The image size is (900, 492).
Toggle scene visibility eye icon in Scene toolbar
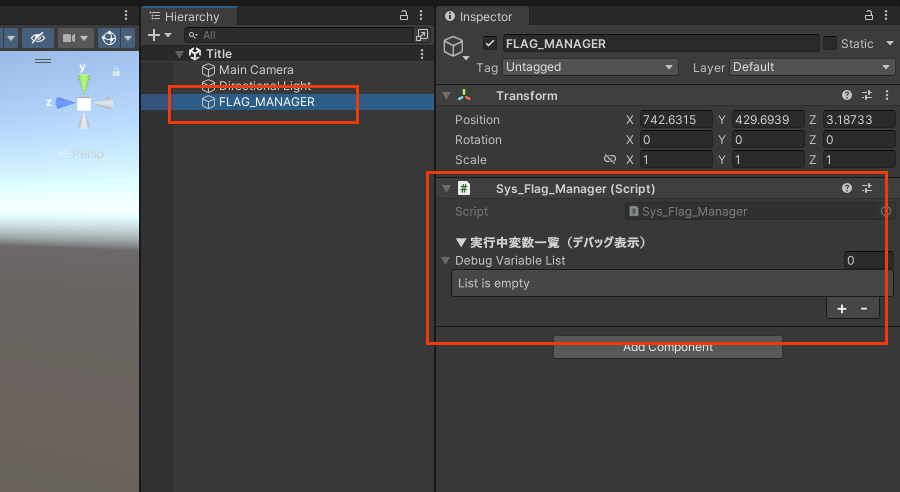[38, 38]
